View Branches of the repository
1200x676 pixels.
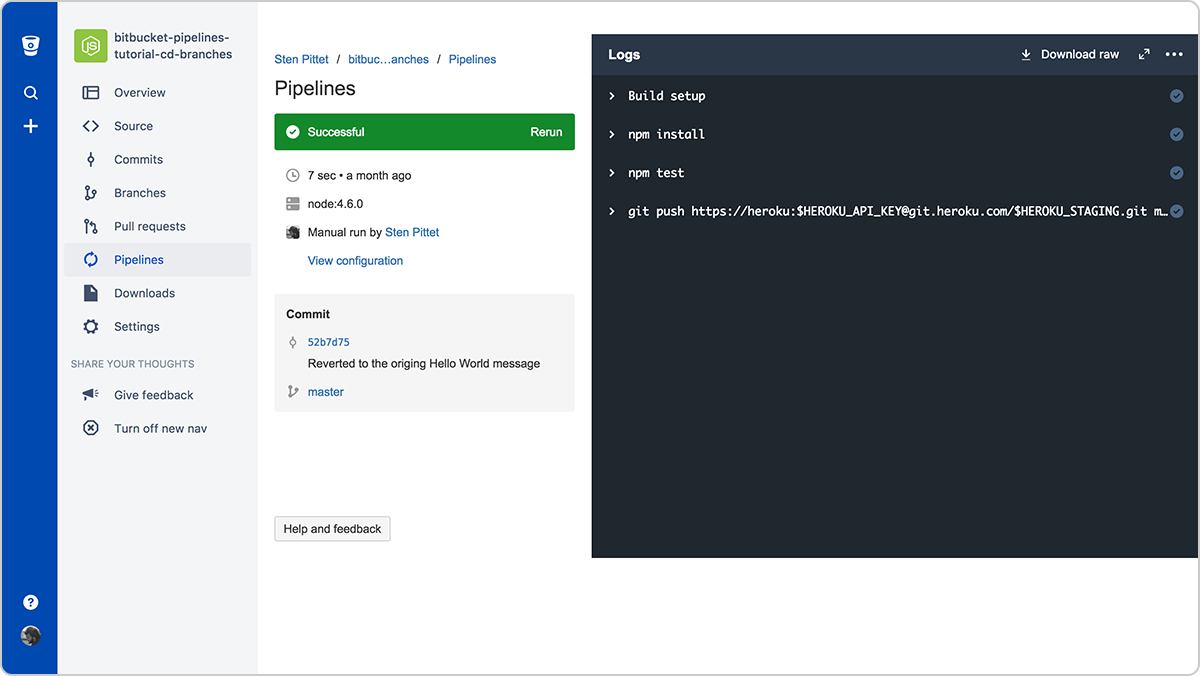(x=140, y=192)
